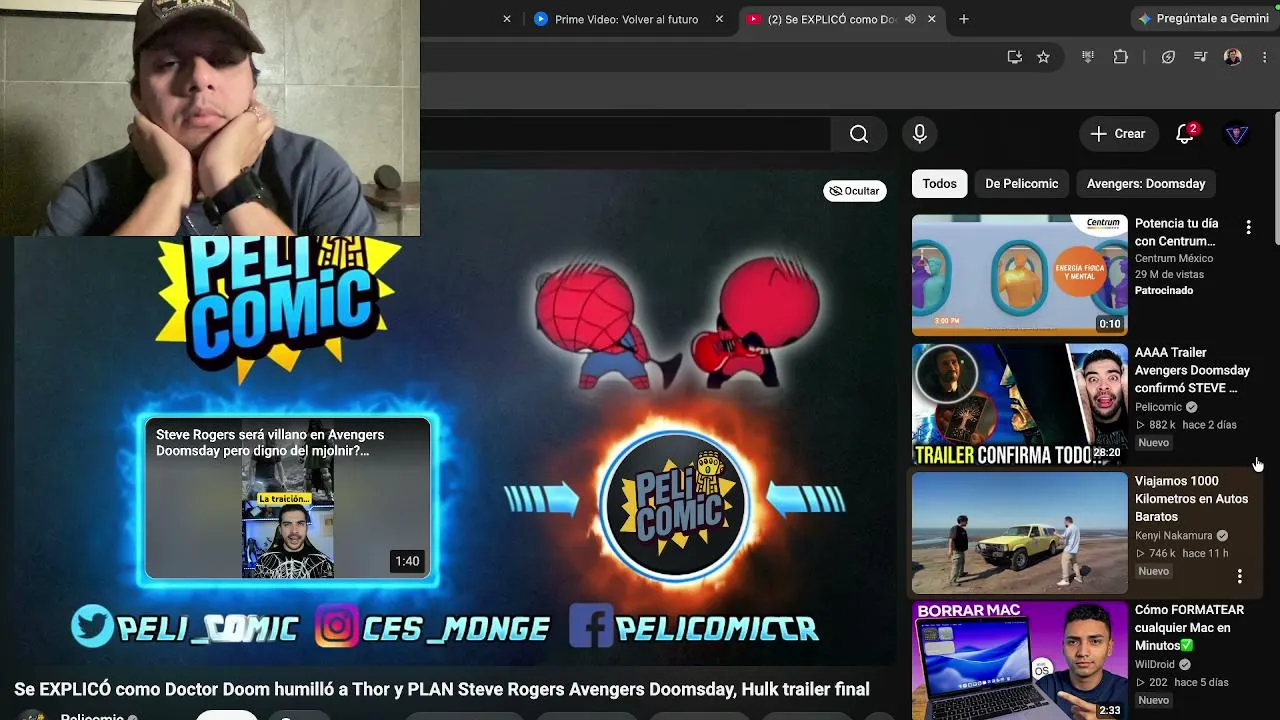Open the notifications bell
Image resolution: width=1280 pixels, height=720 pixels.
coord(1185,134)
